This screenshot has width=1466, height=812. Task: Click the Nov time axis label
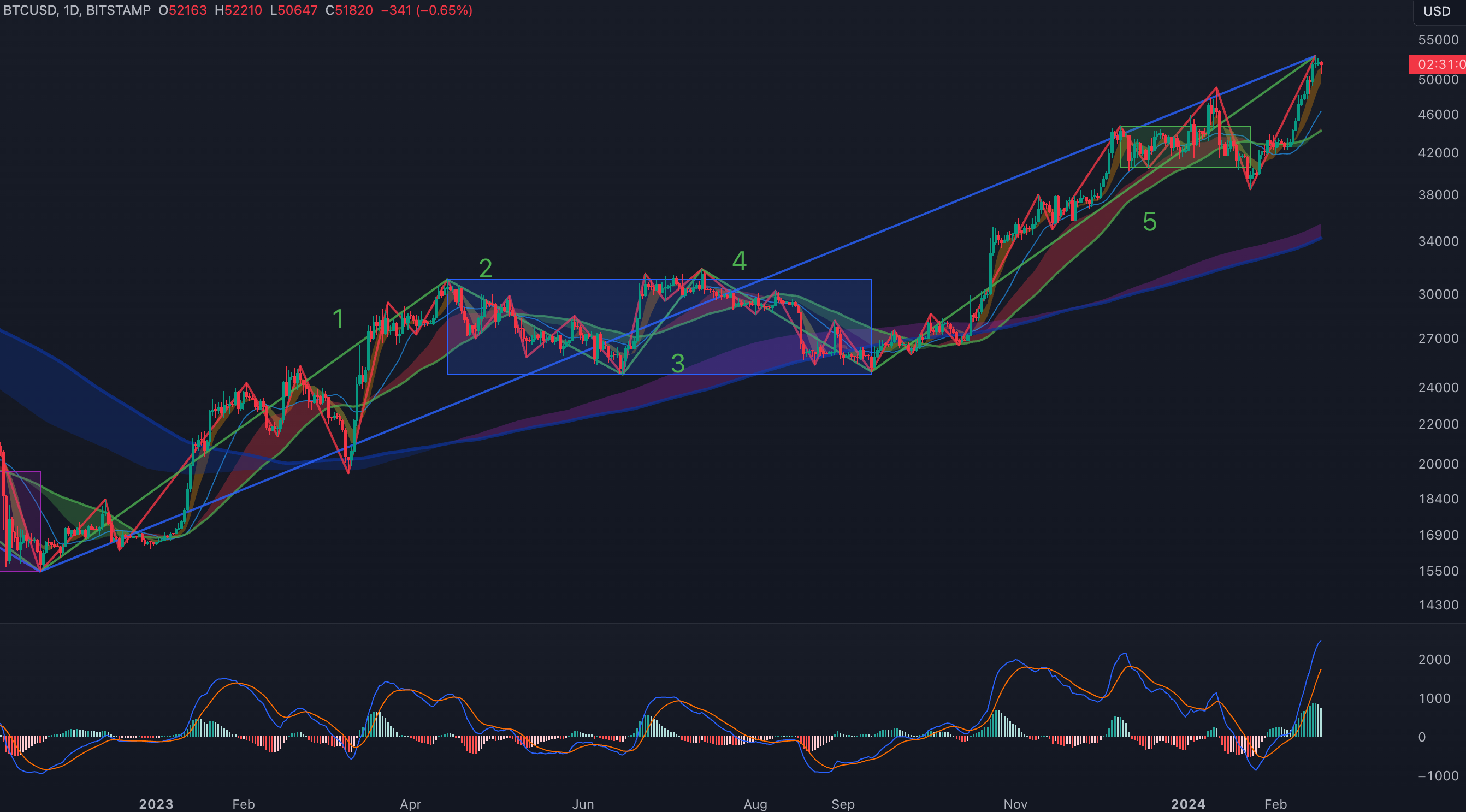tap(1015, 803)
